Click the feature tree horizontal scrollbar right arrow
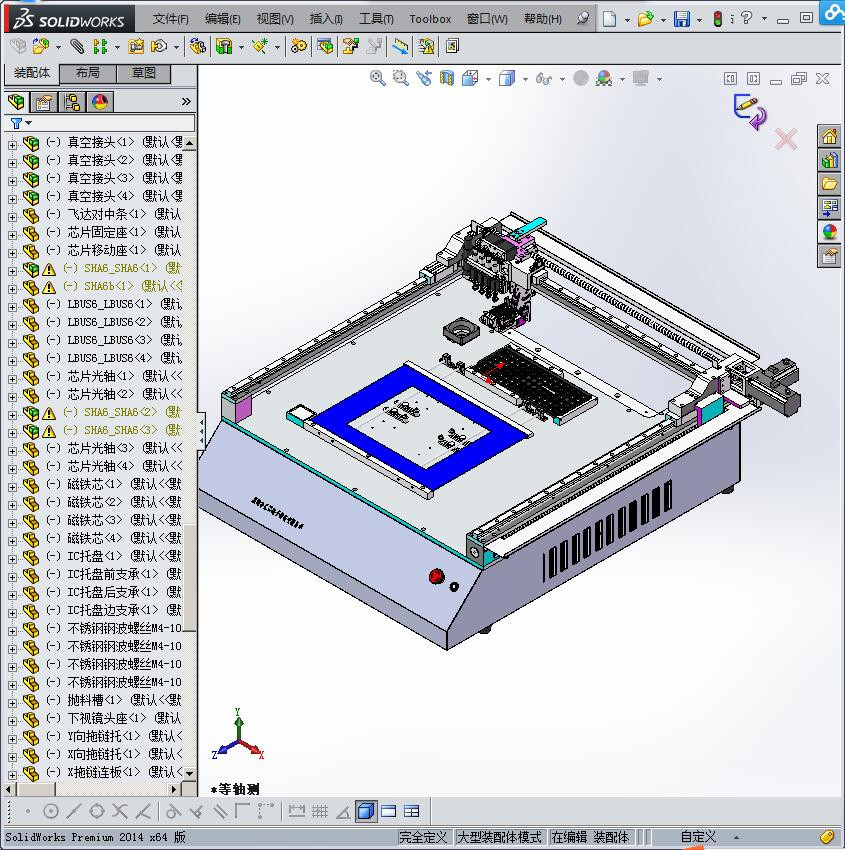 coord(174,789)
